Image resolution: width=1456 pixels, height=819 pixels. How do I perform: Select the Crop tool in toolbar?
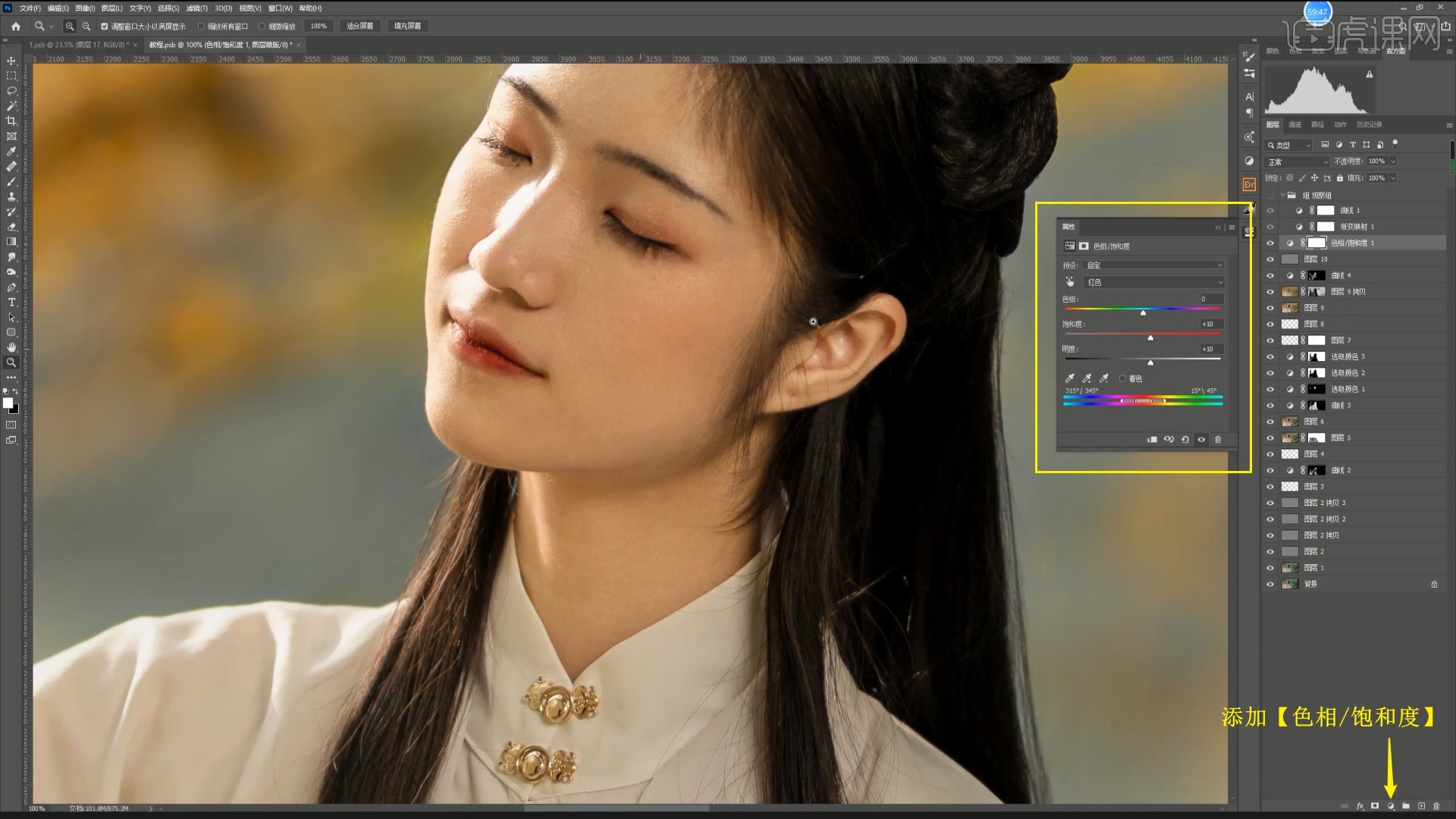click(x=11, y=121)
